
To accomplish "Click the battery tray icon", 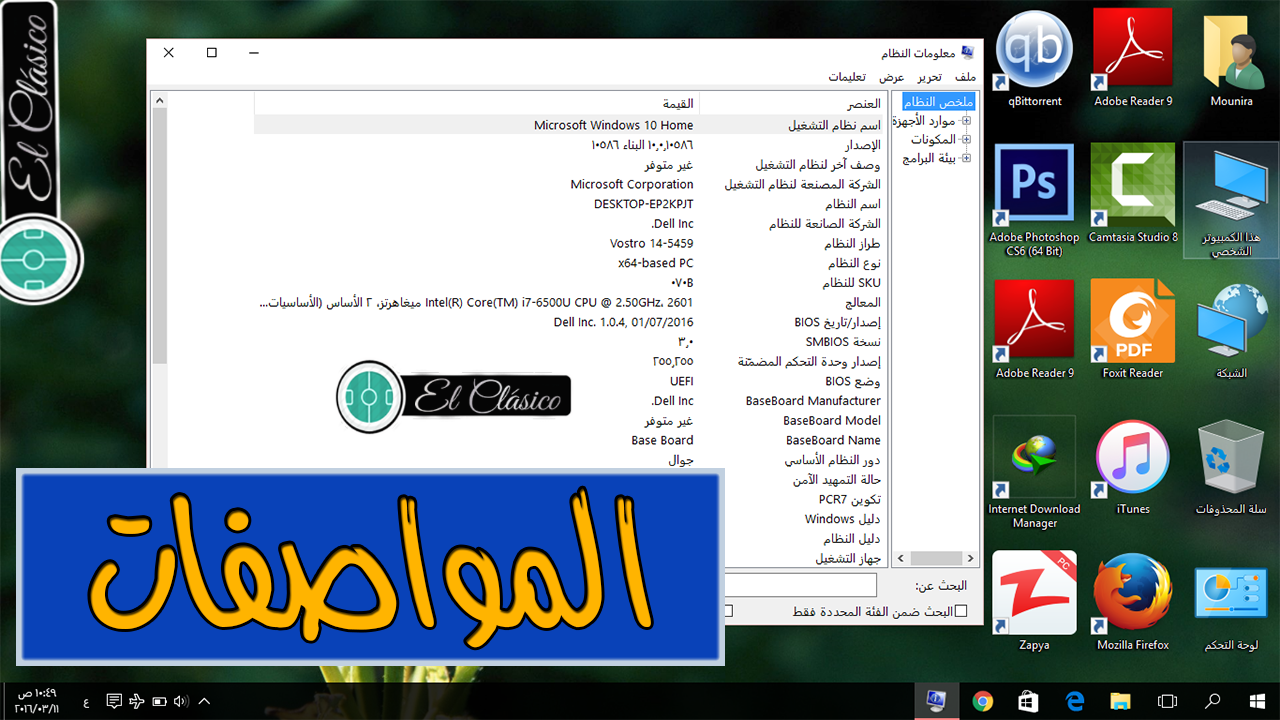I will [x=159, y=702].
